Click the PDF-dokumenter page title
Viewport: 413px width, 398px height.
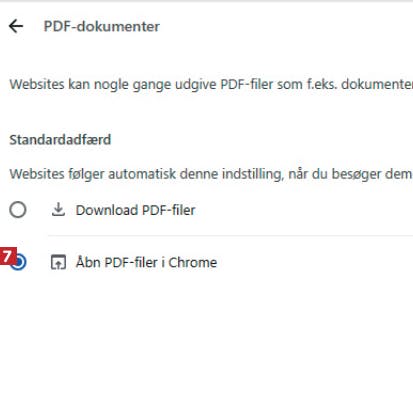point(102,26)
